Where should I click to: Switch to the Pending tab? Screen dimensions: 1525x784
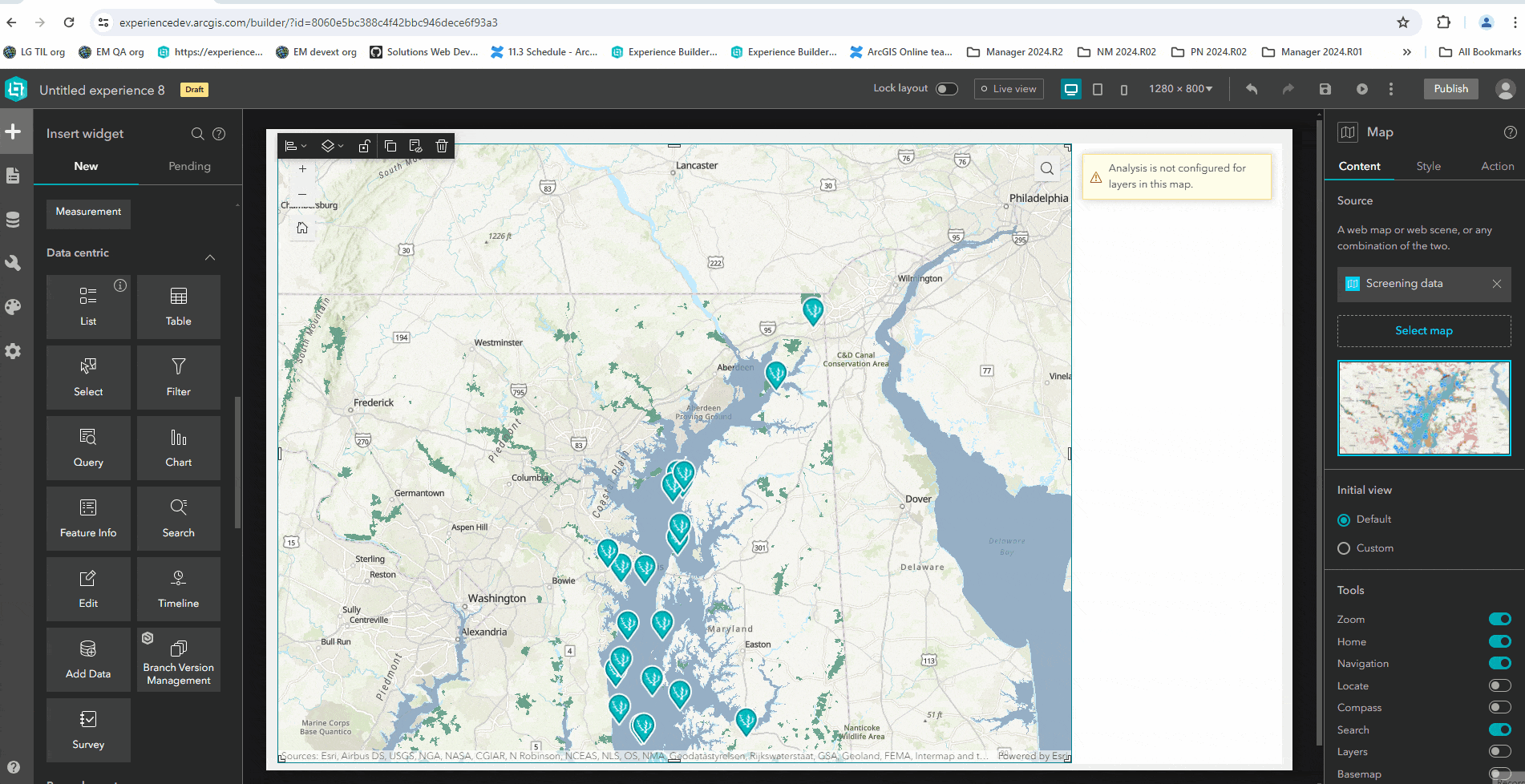pos(189,166)
